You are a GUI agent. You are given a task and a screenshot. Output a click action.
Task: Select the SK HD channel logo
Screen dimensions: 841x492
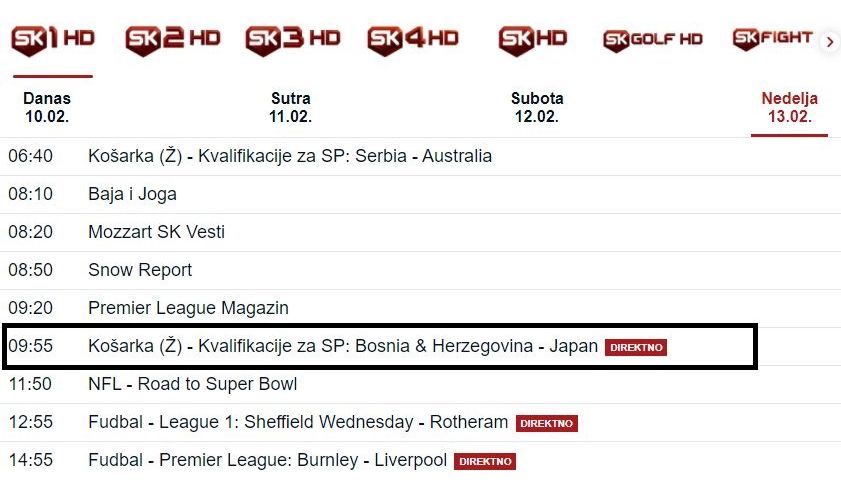click(x=533, y=39)
